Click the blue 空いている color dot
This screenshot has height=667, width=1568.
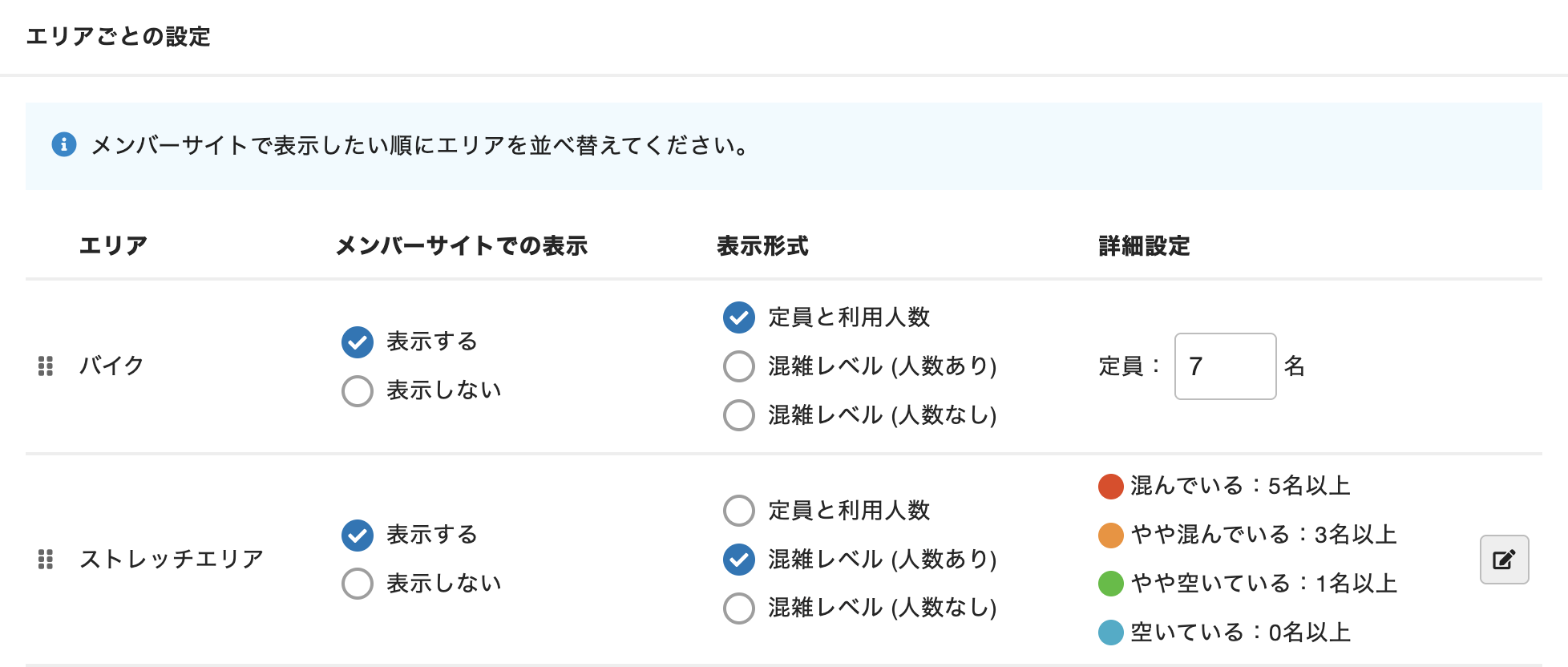1111,633
